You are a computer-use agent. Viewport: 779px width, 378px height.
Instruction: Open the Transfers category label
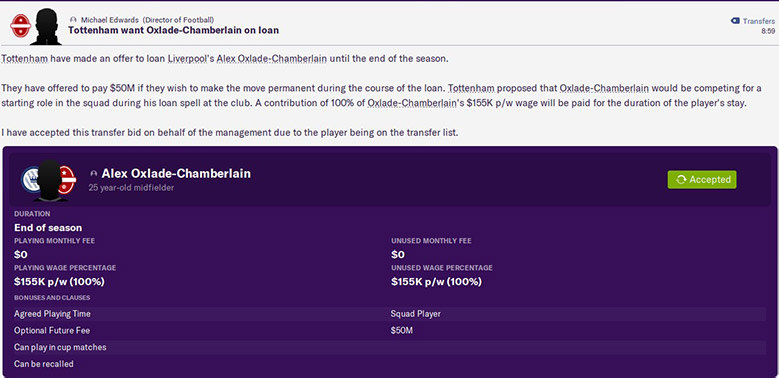(758, 21)
